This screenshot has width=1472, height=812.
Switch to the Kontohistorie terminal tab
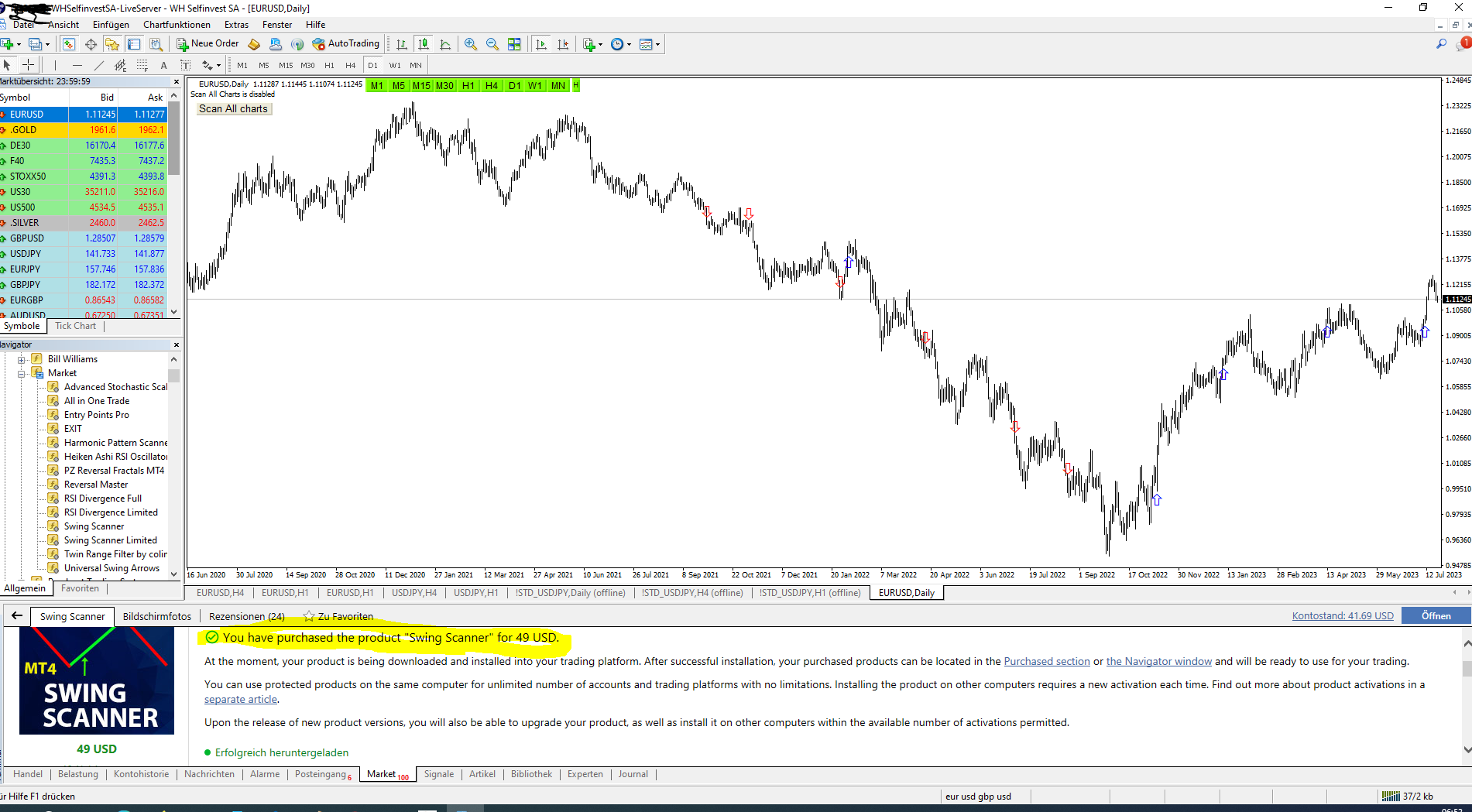point(141,774)
